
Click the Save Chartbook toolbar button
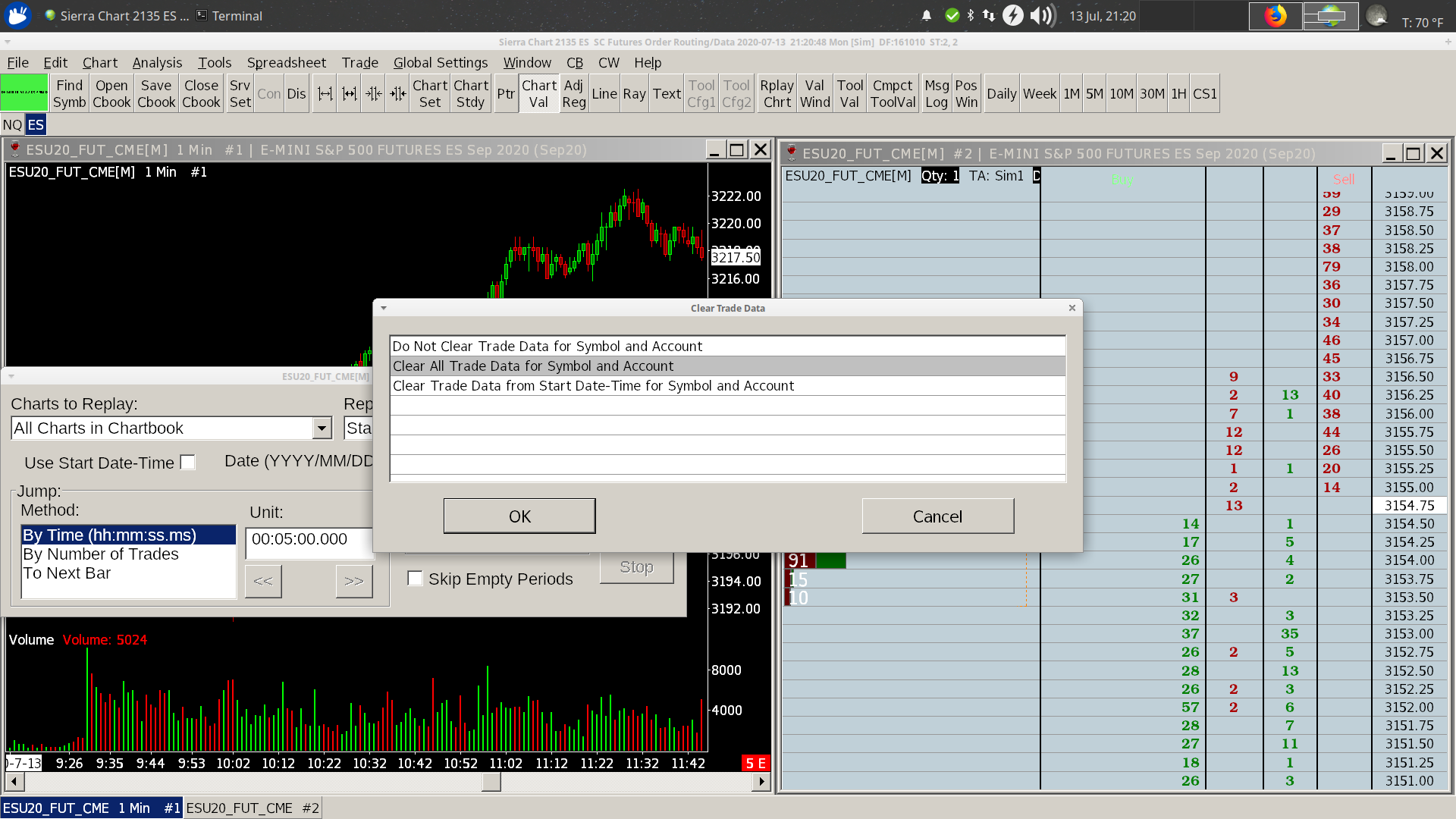tap(156, 93)
